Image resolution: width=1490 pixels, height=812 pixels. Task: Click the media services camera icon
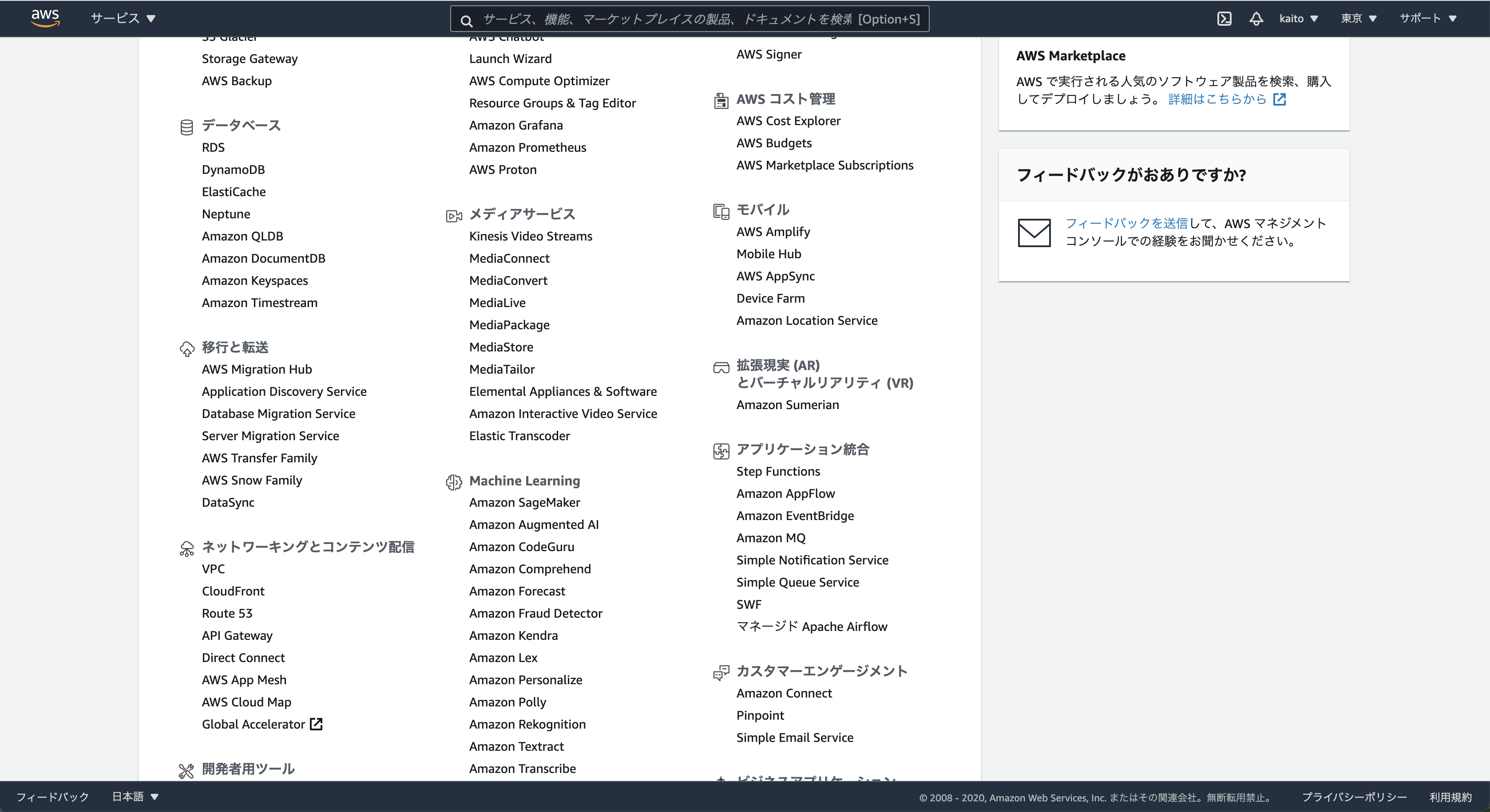(453, 216)
